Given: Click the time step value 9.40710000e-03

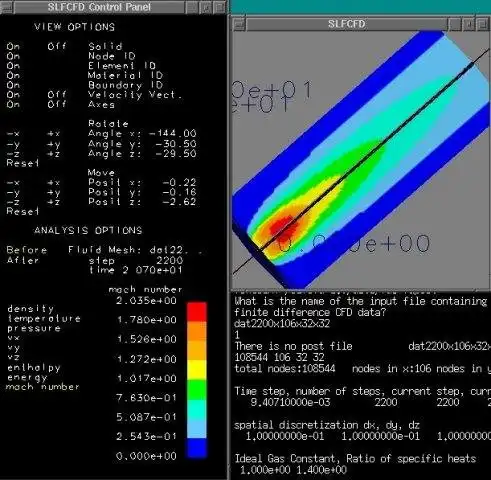Looking at the screenshot, I should click(x=290, y=402).
